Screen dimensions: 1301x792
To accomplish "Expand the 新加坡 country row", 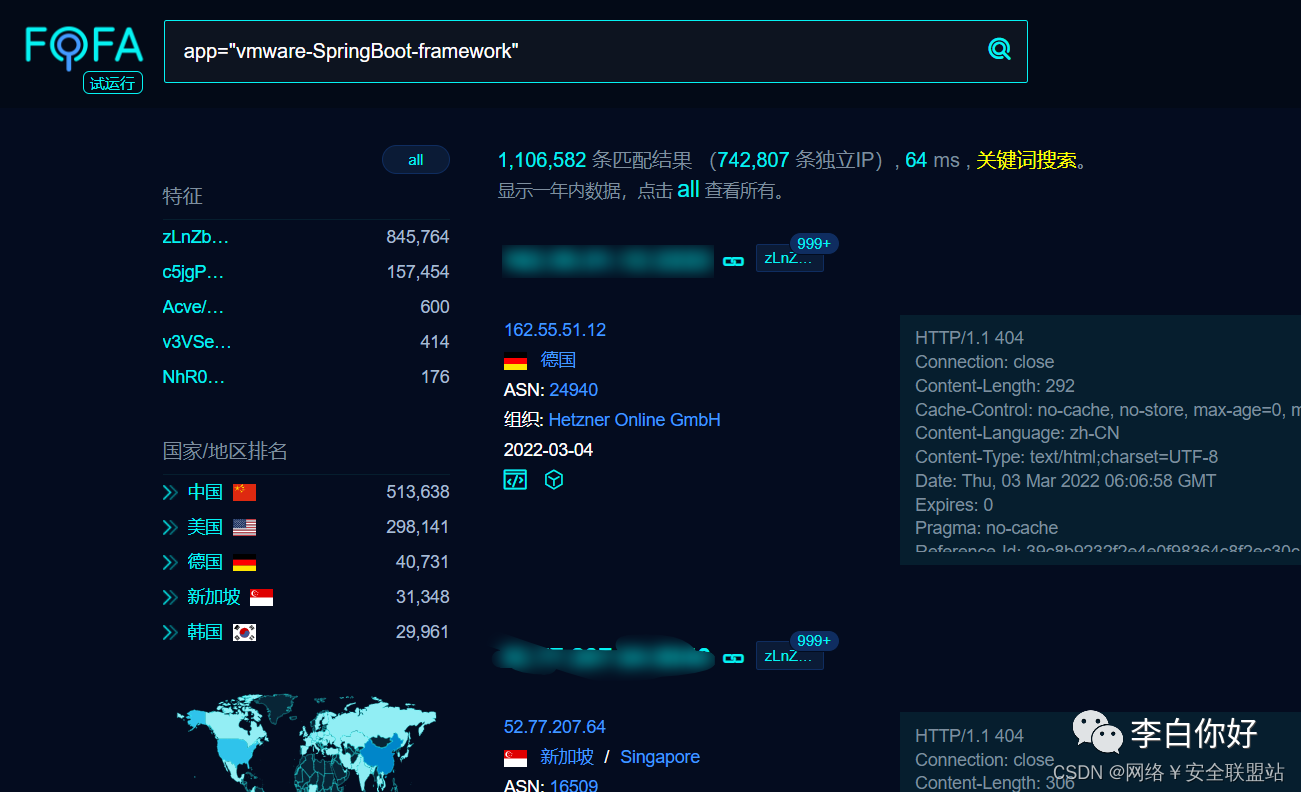I will (170, 597).
